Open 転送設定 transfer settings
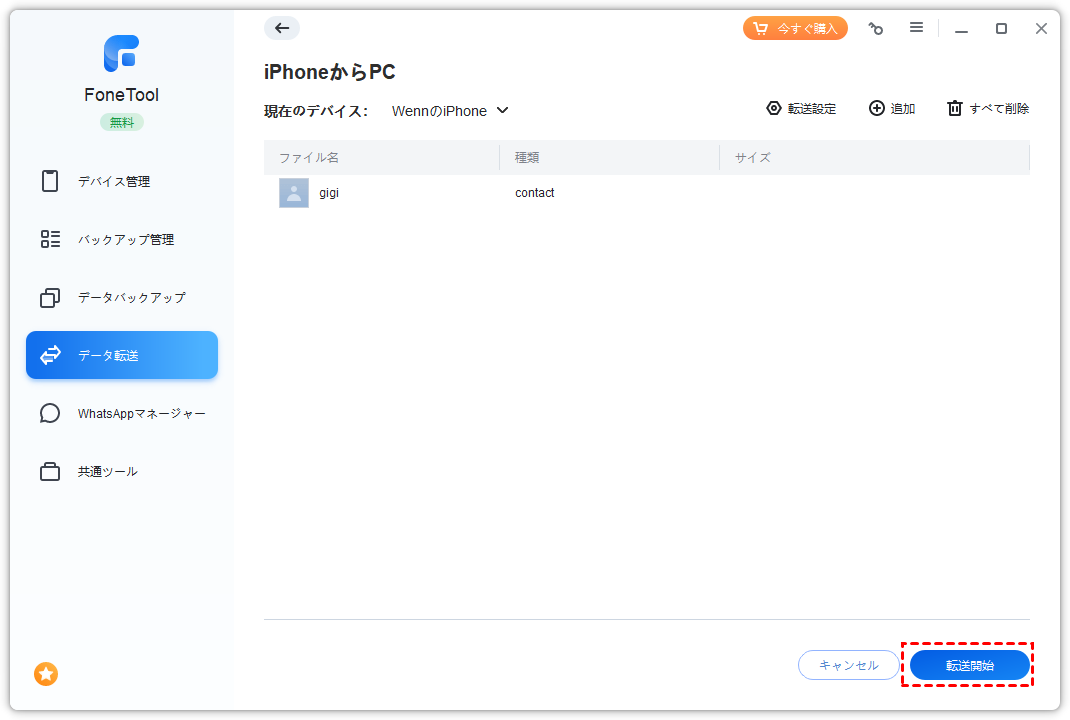The width and height of the screenshot is (1070, 720). [x=801, y=109]
